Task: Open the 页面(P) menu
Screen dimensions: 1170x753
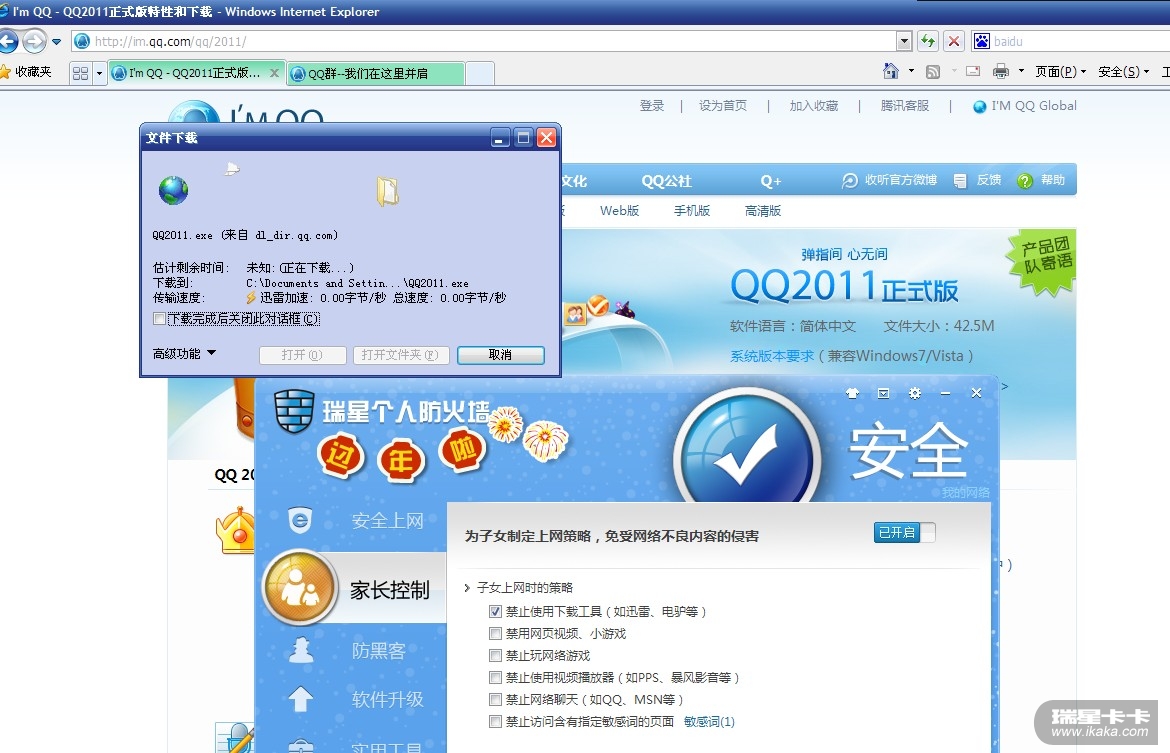Action: 1060,72
